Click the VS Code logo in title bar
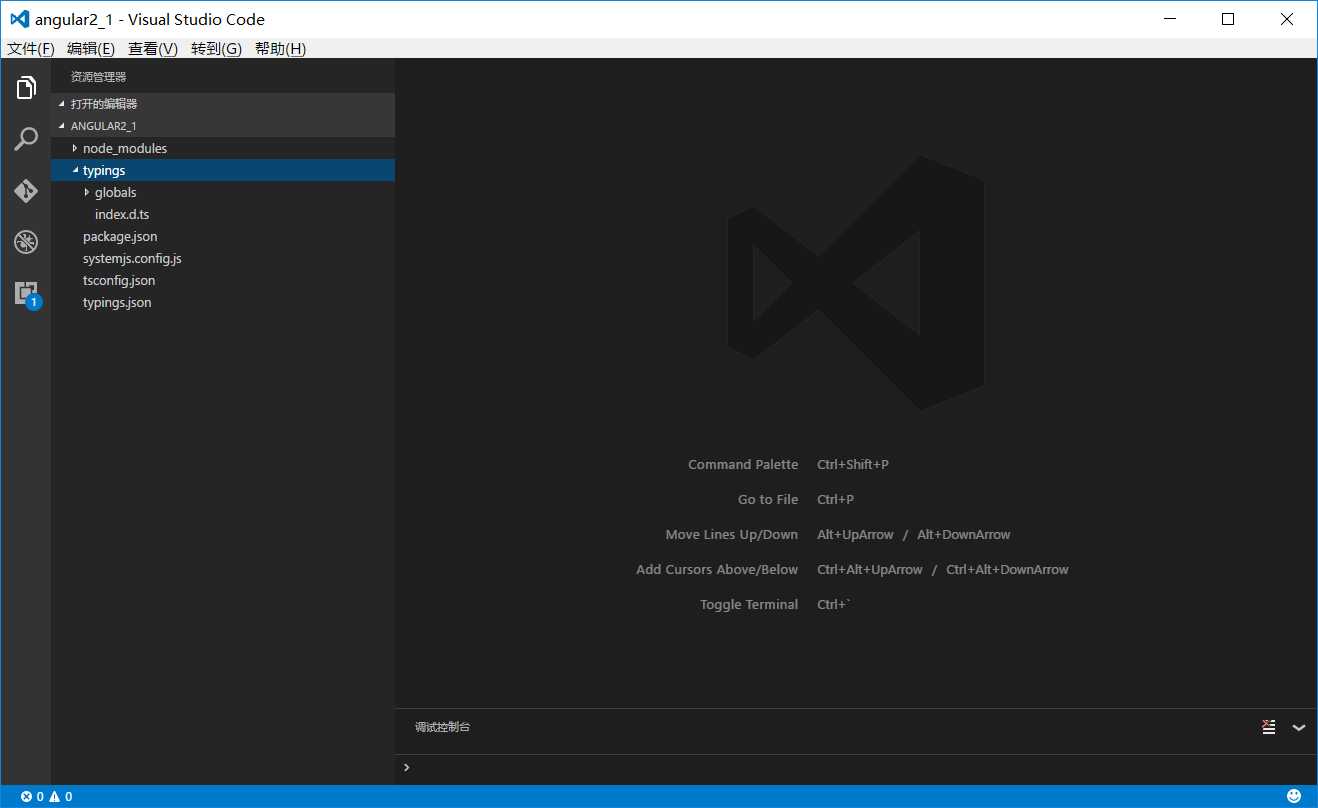This screenshot has width=1318, height=808. pyautogui.click(x=19, y=19)
